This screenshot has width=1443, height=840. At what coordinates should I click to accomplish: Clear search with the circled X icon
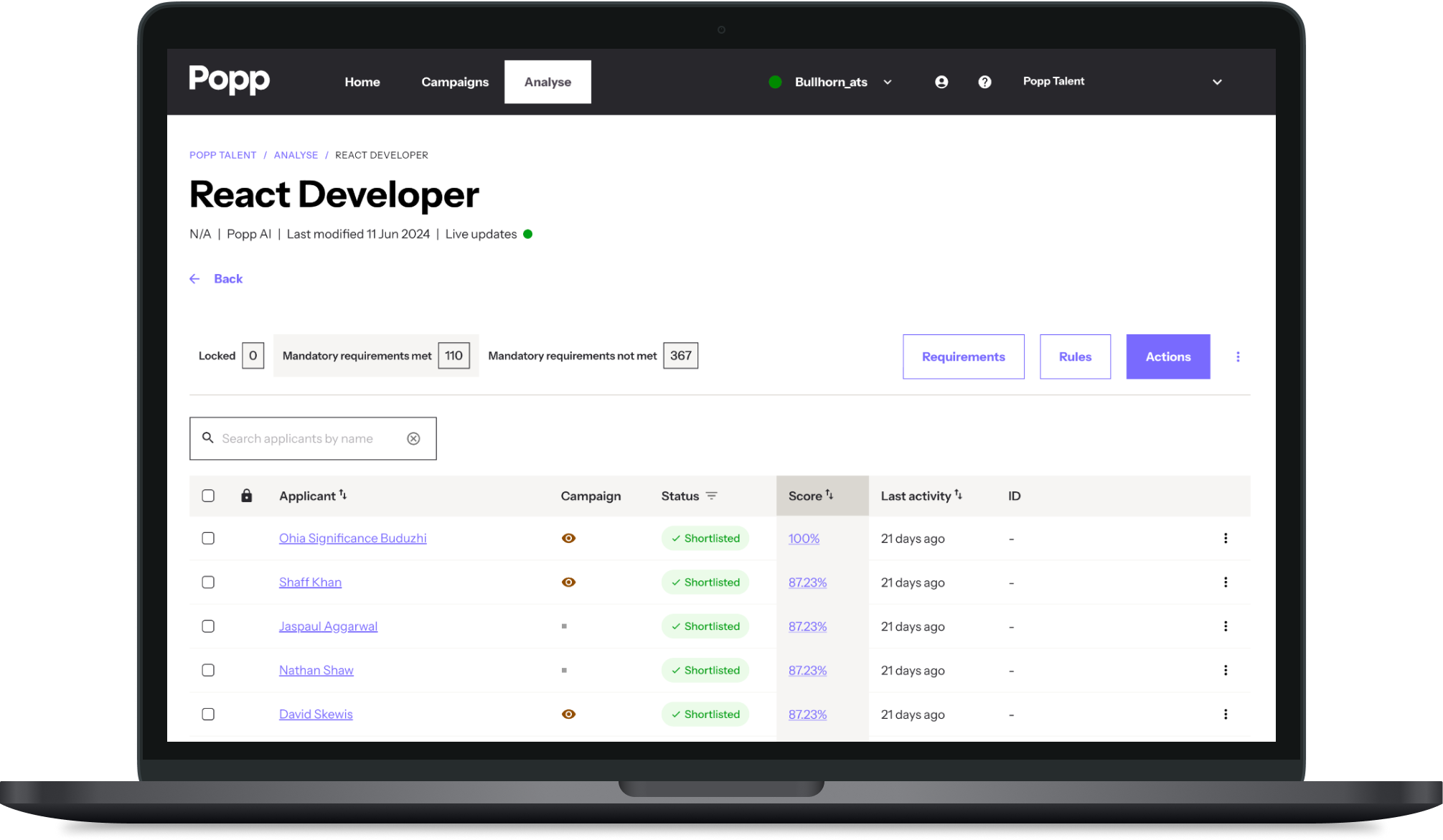[x=413, y=438]
